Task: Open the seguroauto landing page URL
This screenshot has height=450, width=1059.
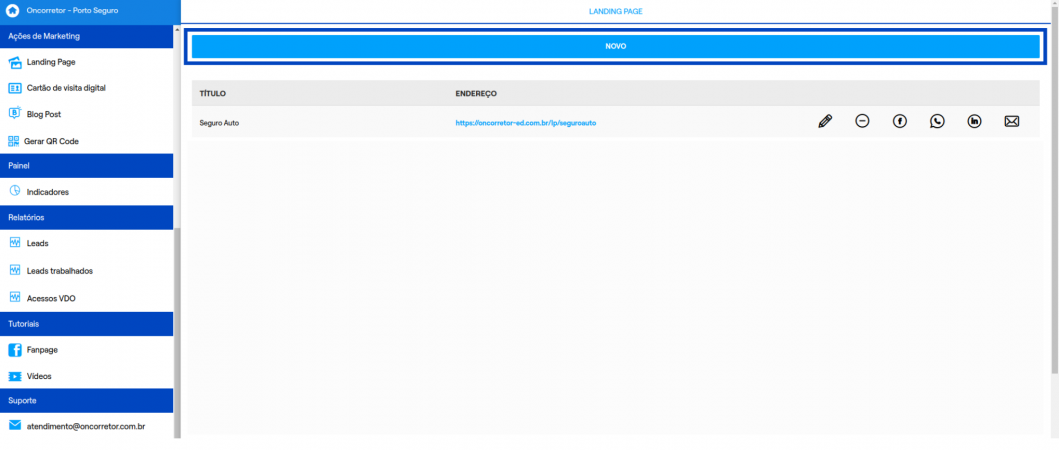Action: 526,124
